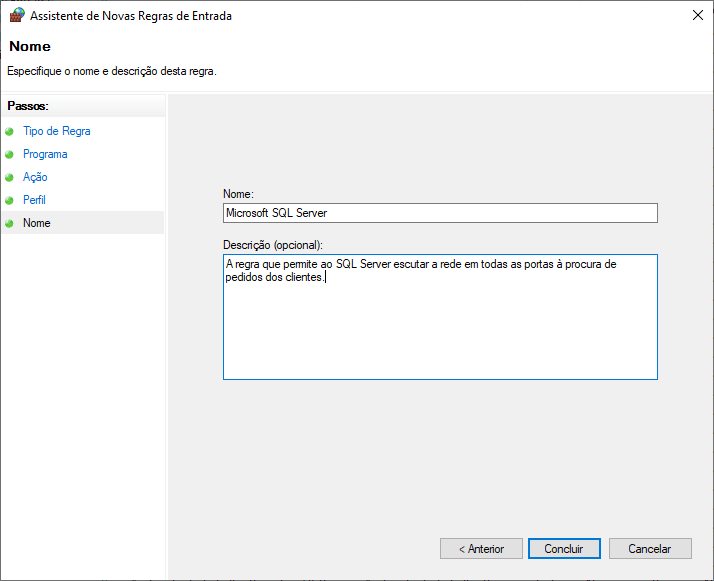Finish the wizard with the Concluir button

point(564,549)
